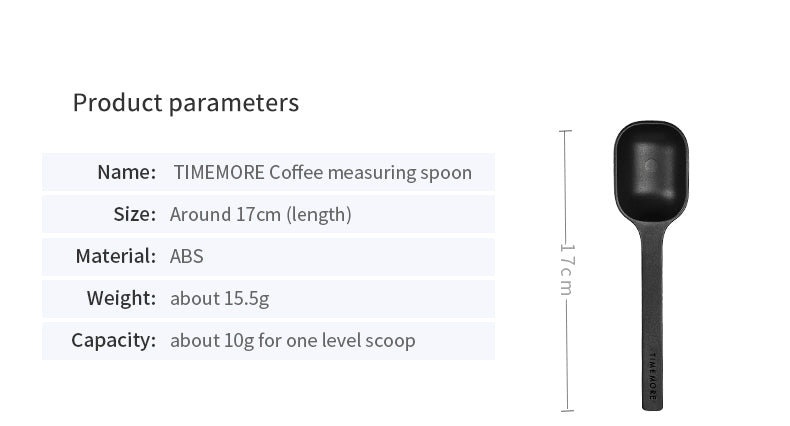Select the "about 10g for one level scoop" text
This screenshot has width=790, height=426.
292,340
